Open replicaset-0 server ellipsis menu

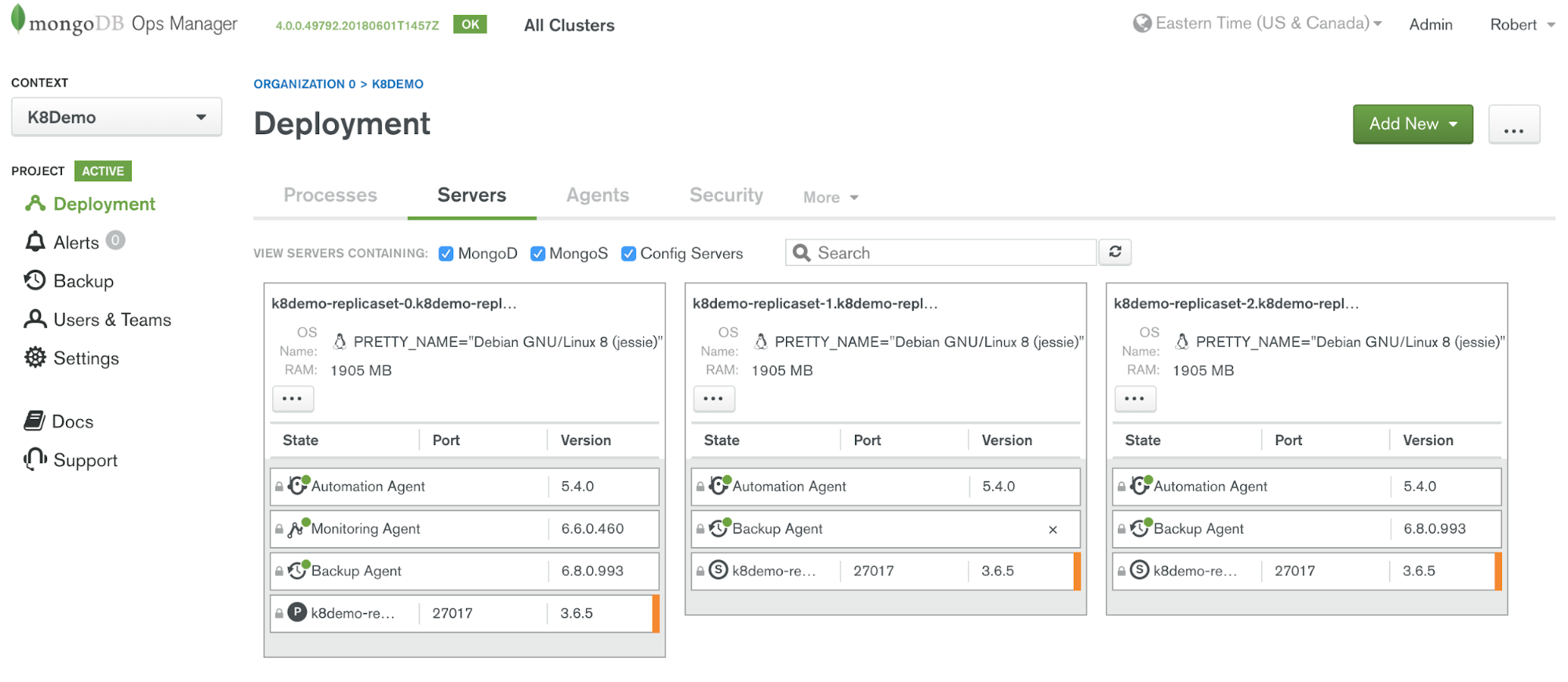coord(293,399)
